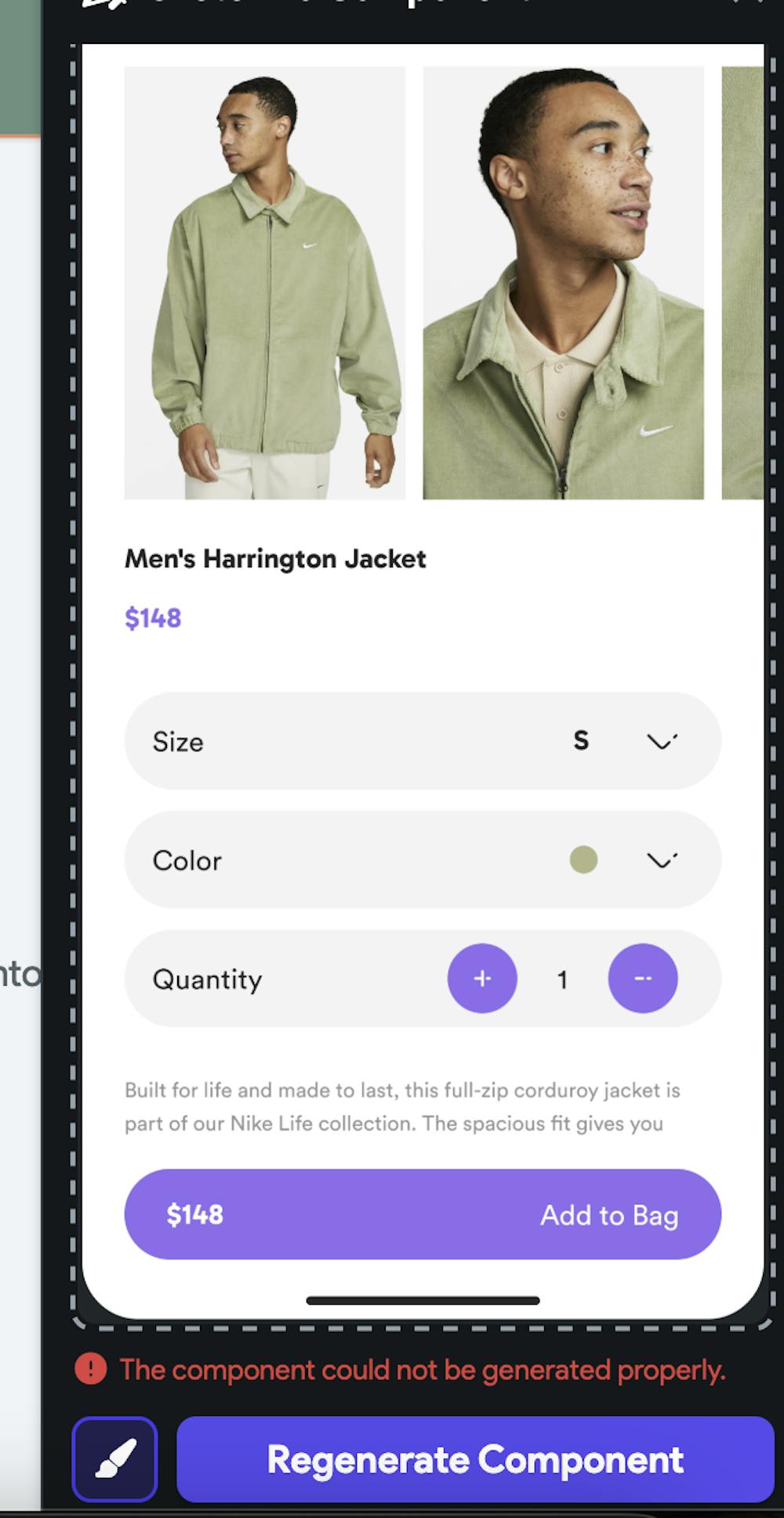784x1518 pixels.
Task: Click the selected size value S
Action: [x=581, y=740]
